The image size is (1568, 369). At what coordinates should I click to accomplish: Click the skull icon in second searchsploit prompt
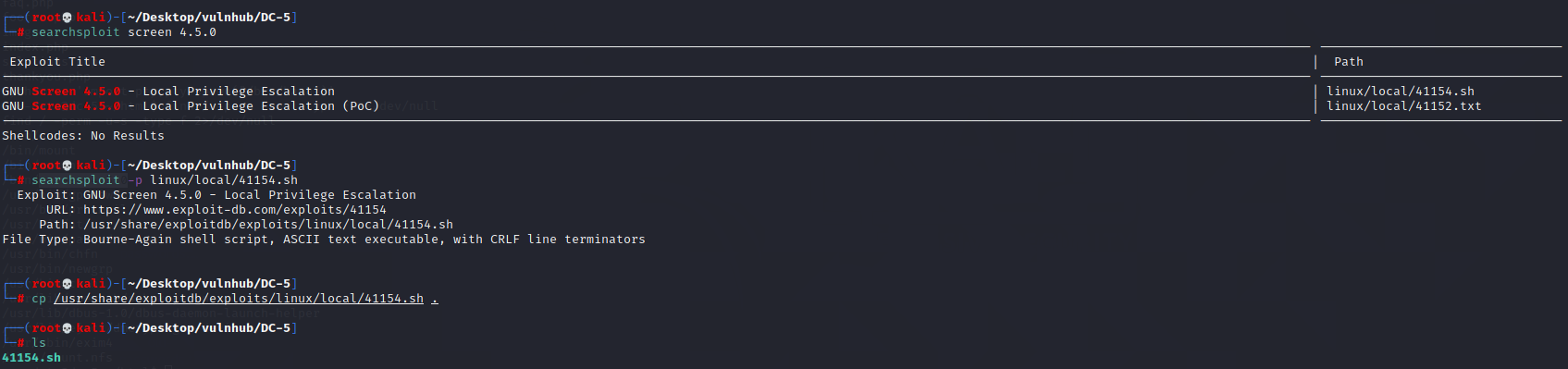(x=68, y=166)
